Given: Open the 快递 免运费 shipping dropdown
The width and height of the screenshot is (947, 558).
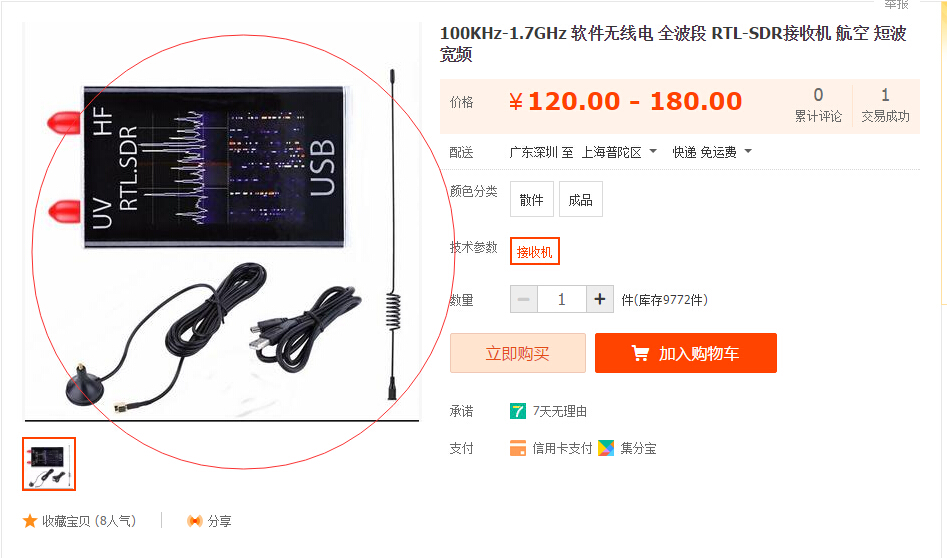Looking at the screenshot, I should [x=712, y=152].
